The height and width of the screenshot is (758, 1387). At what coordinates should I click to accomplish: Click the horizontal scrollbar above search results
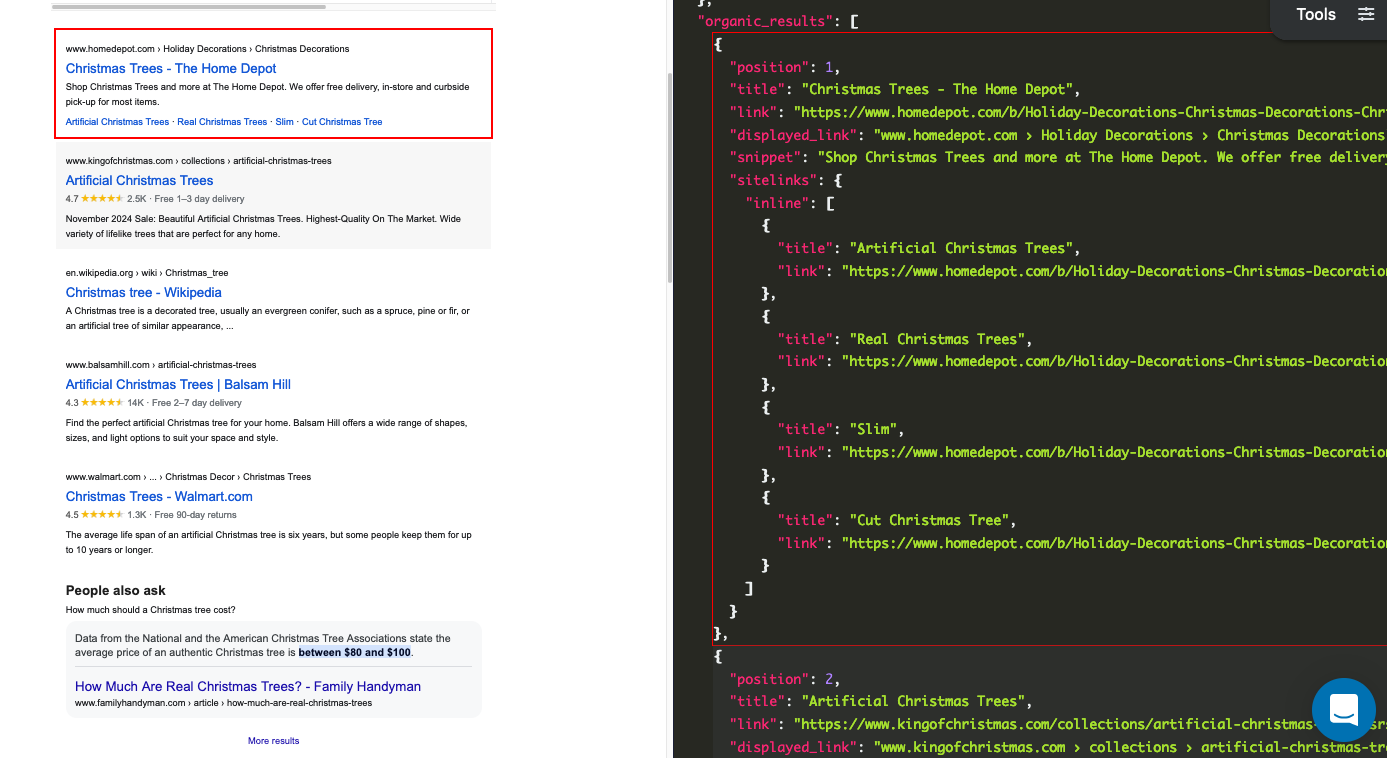coord(189,6)
